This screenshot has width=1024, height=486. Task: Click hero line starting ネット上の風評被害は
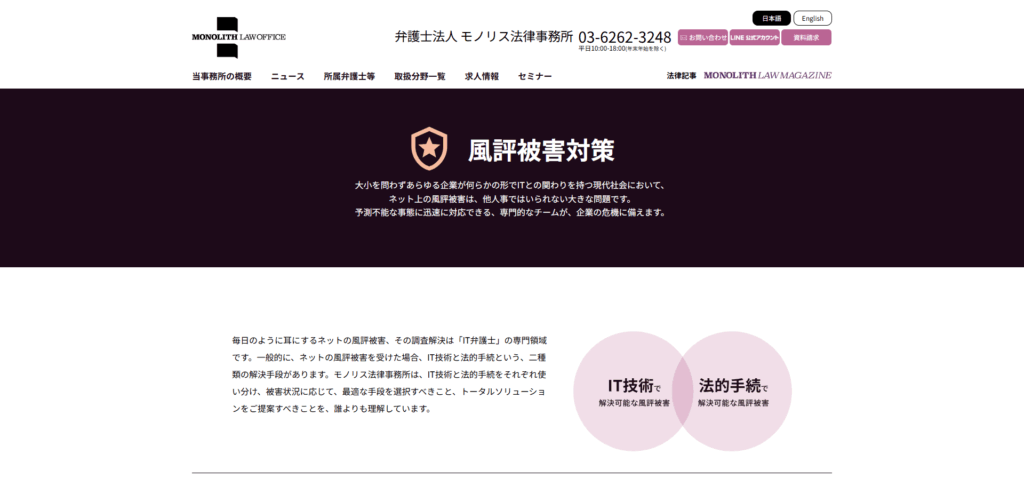[x=510, y=199]
